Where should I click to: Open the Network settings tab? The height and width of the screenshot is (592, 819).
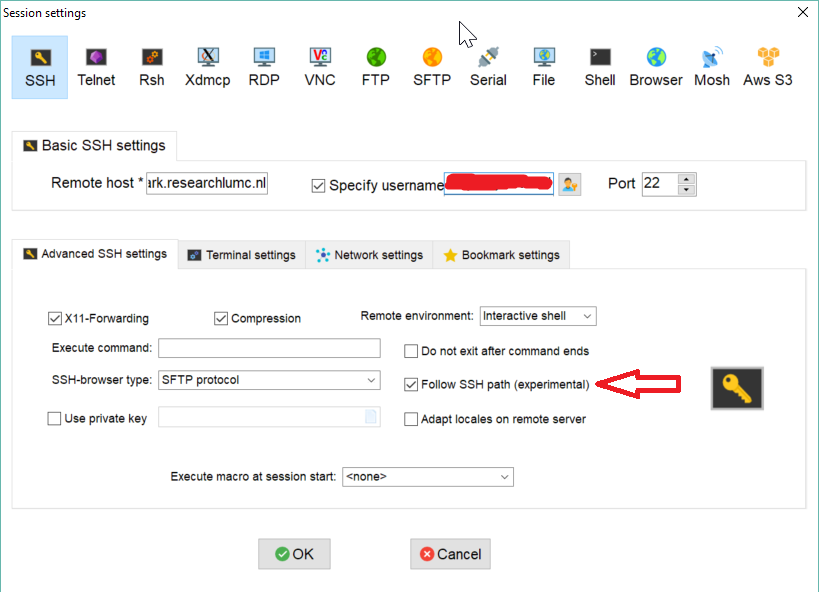pos(369,255)
